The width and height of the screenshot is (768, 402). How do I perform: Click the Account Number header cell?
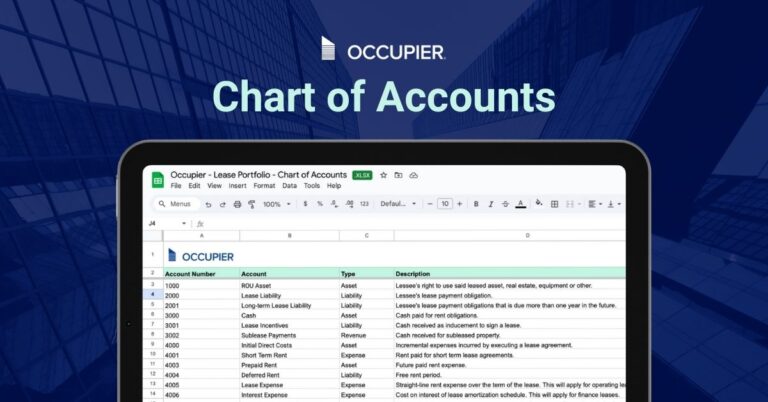[x=201, y=274]
